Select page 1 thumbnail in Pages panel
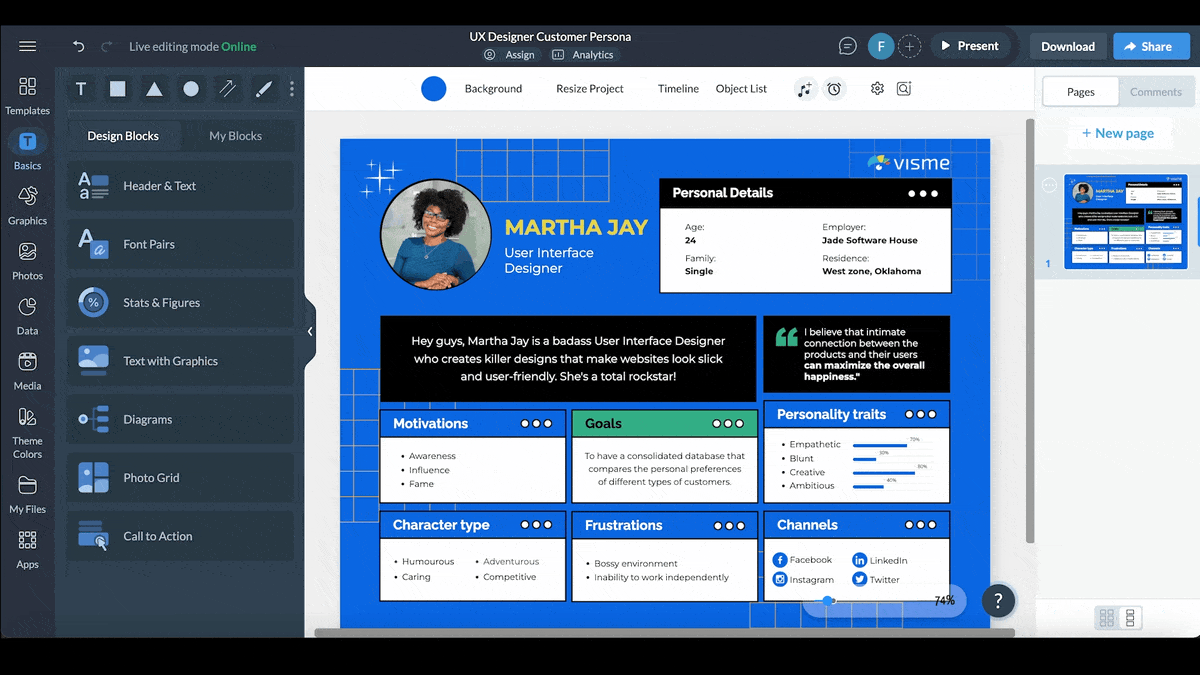The height and width of the screenshot is (675, 1200). point(1126,221)
